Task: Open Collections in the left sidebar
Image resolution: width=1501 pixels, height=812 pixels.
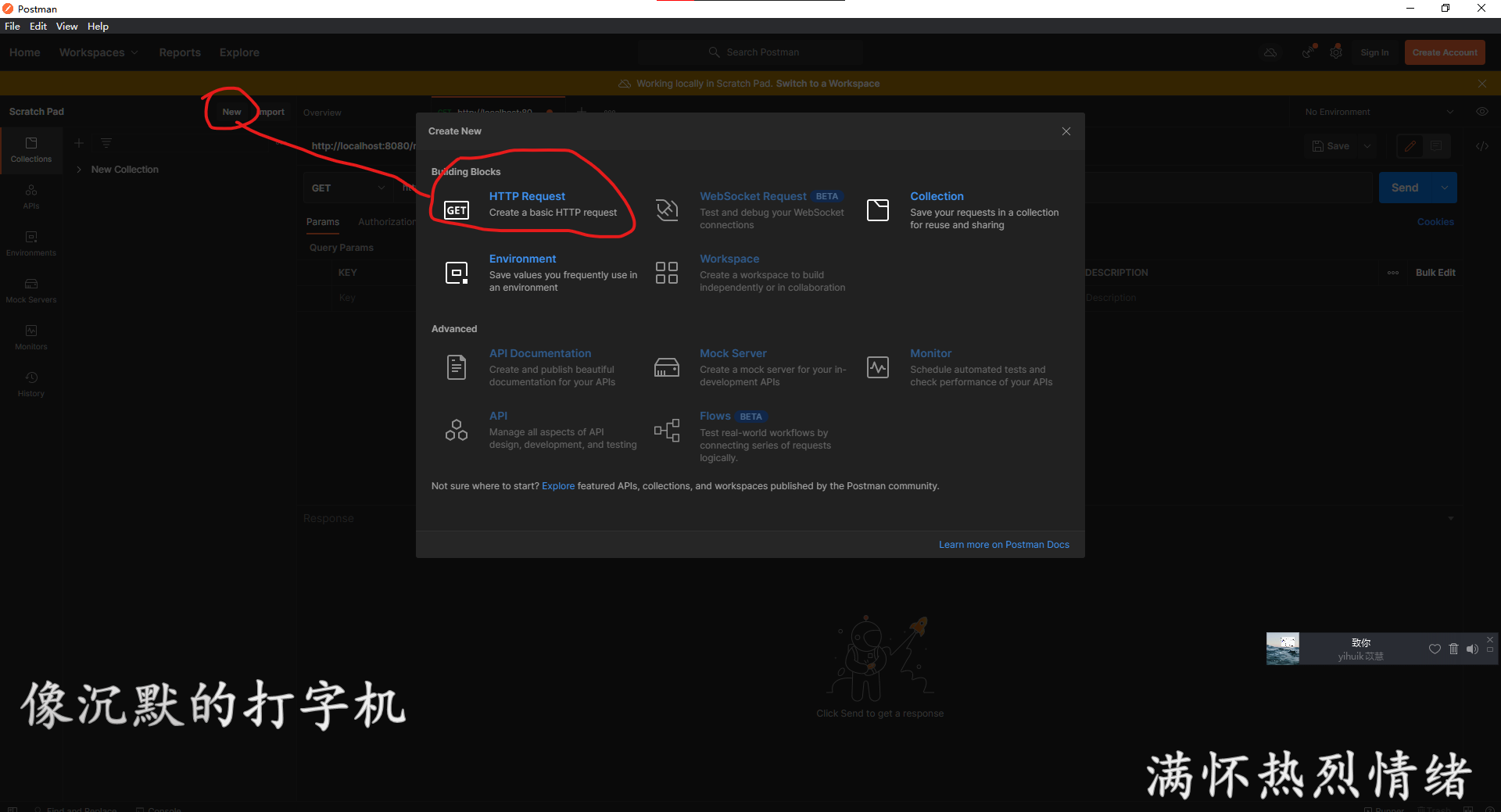Action: click(31, 150)
